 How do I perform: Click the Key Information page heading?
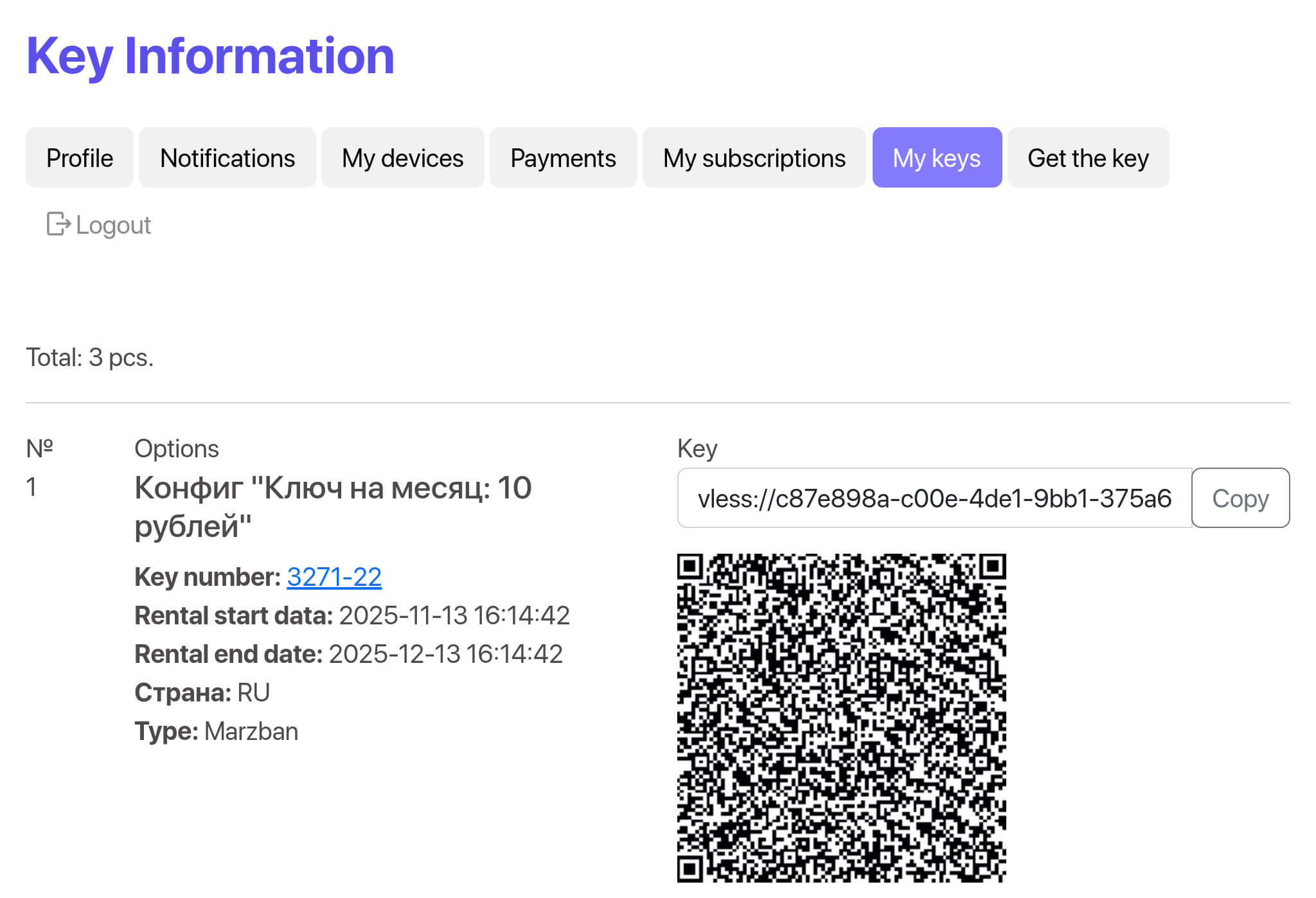[x=210, y=57]
